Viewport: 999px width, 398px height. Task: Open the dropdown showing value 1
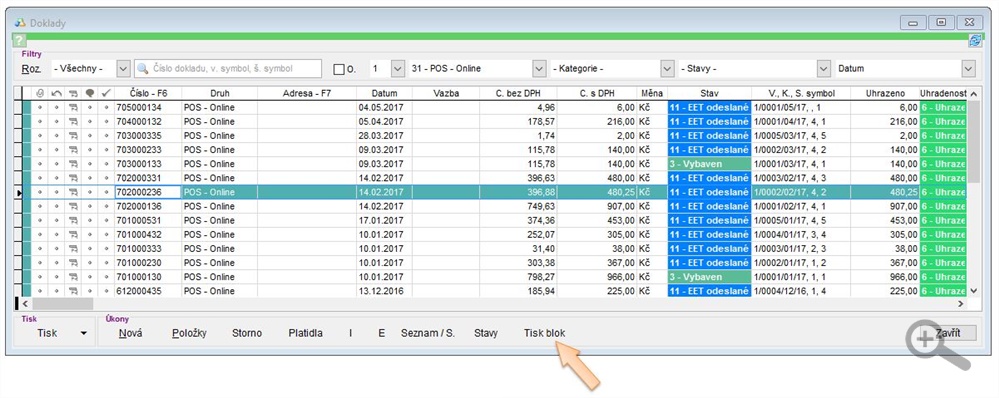pyautogui.click(x=398, y=69)
